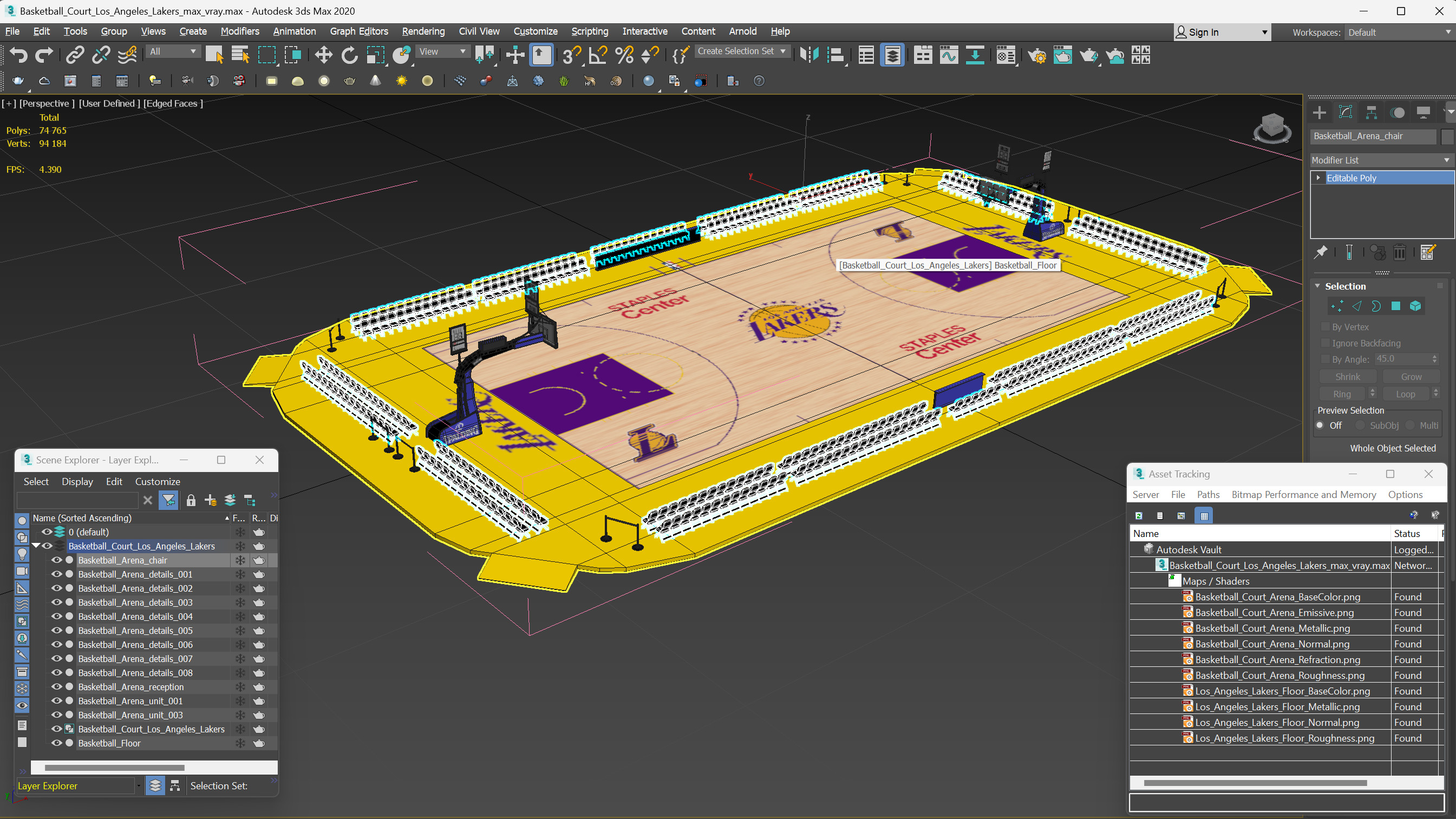
Task: Expand the Editable Poly modifier stack entry
Action: coord(1318,178)
